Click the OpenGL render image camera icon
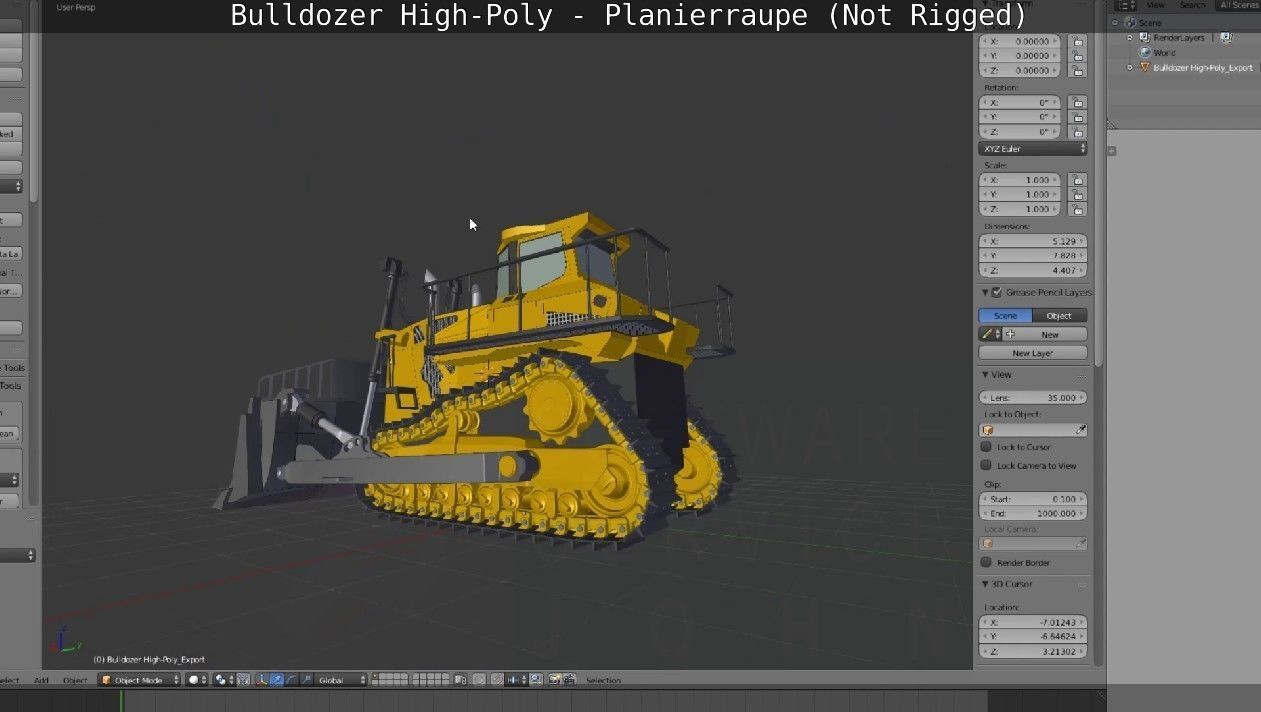This screenshot has height=712, width=1261. coord(555,680)
